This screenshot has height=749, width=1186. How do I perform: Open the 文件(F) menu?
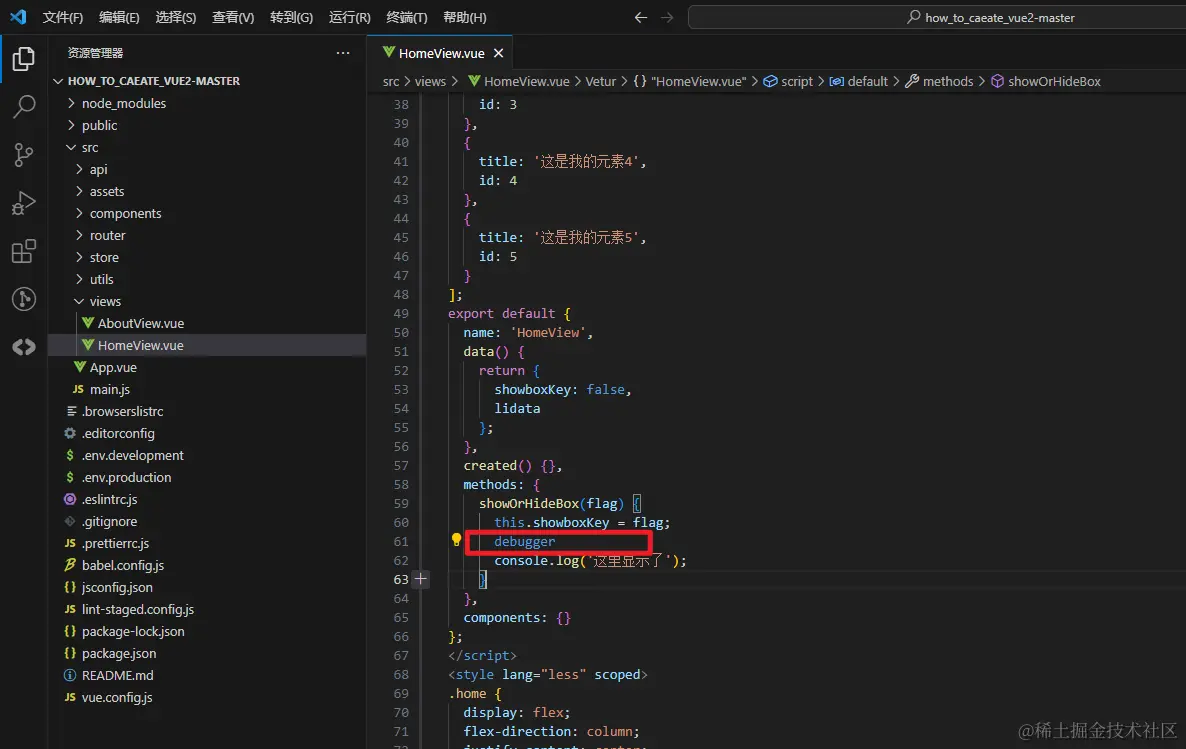pyautogui.click(x=63, y=17)
